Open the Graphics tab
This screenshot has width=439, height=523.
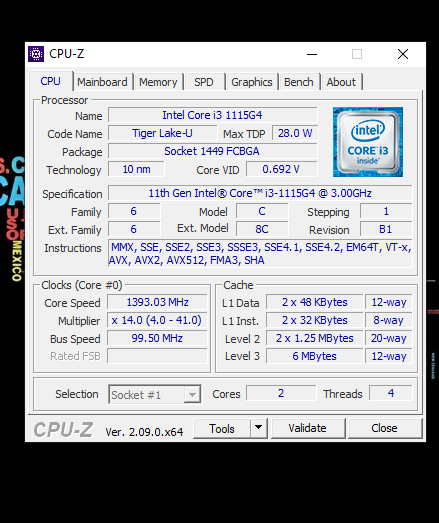coord(252,82)
